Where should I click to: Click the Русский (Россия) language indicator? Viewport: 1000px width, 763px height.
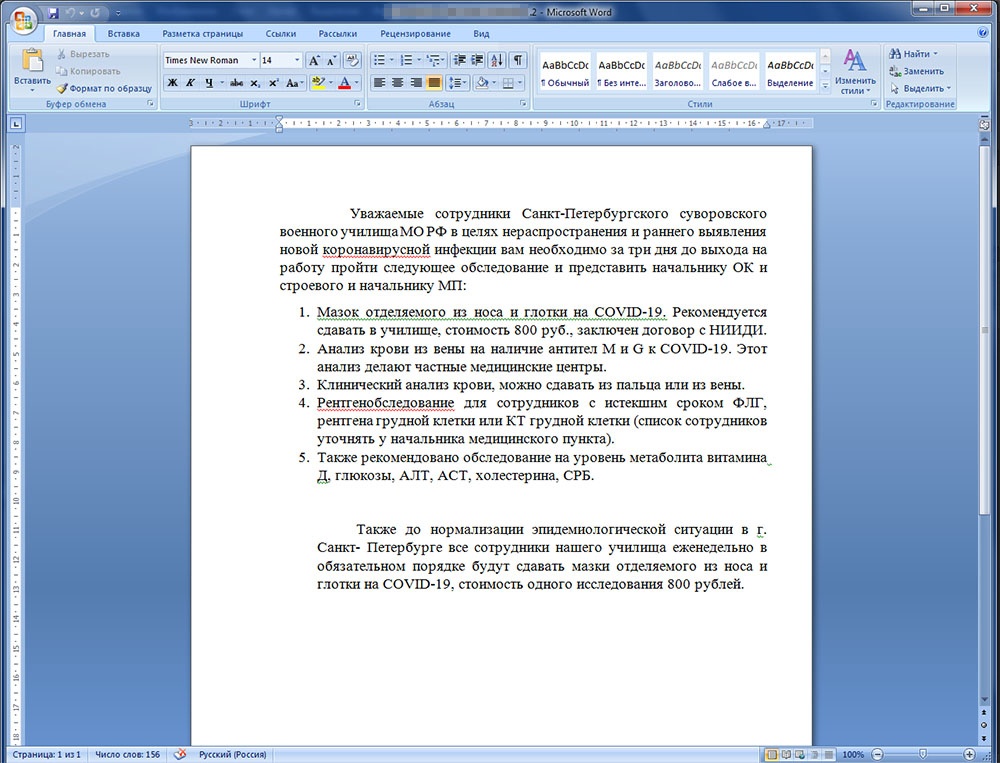[x=233, y=754]
